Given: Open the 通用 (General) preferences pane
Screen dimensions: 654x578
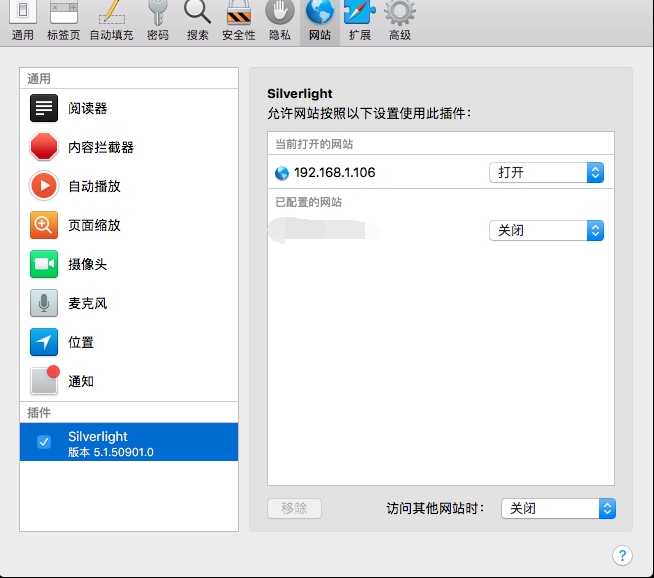Looking at the screenshot, I should [23, 22].
